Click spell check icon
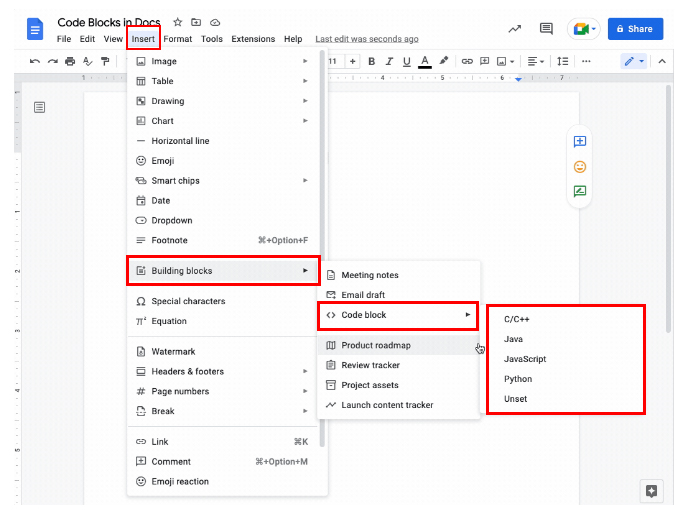677x510 pixels. coord(88,61)
